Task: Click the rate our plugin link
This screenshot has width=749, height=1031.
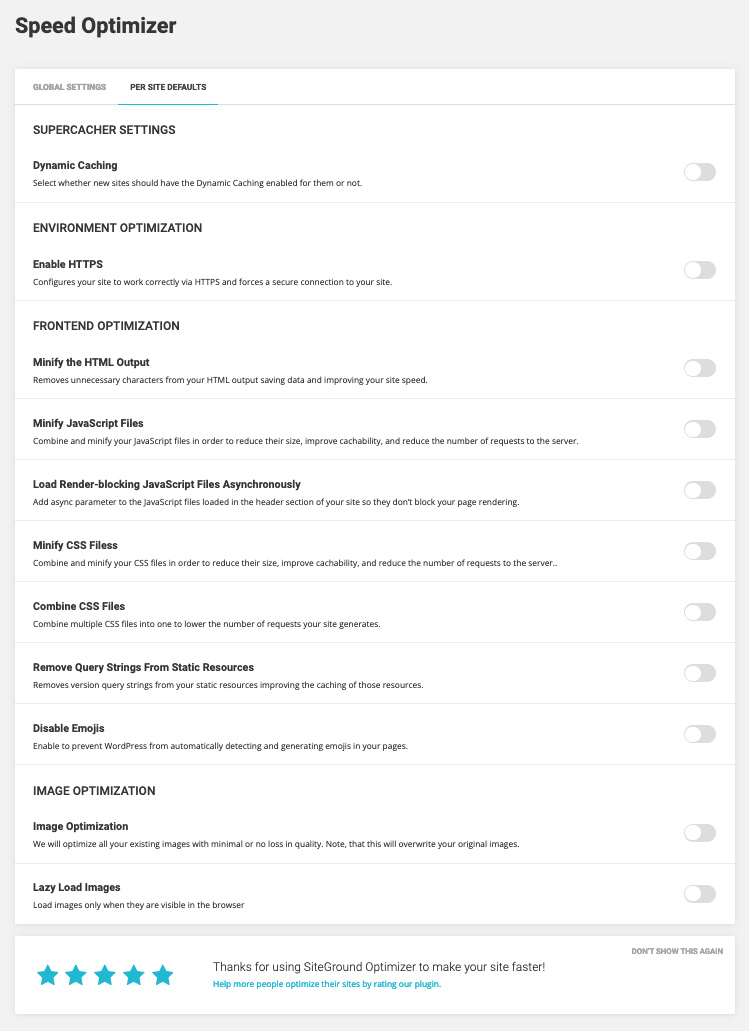Action: [x=327, y=984]
